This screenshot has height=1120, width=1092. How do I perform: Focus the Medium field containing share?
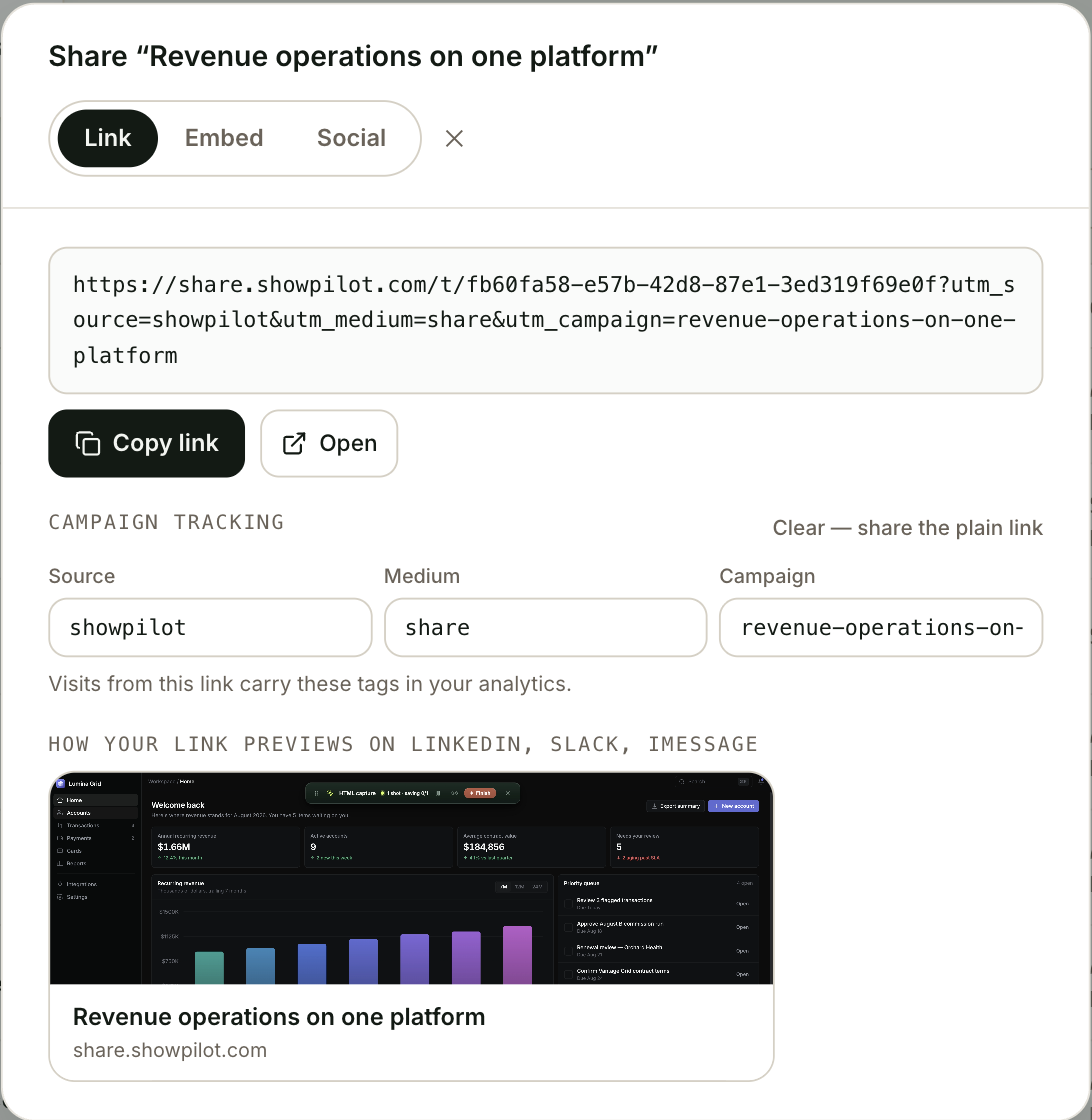click(546, 627)
